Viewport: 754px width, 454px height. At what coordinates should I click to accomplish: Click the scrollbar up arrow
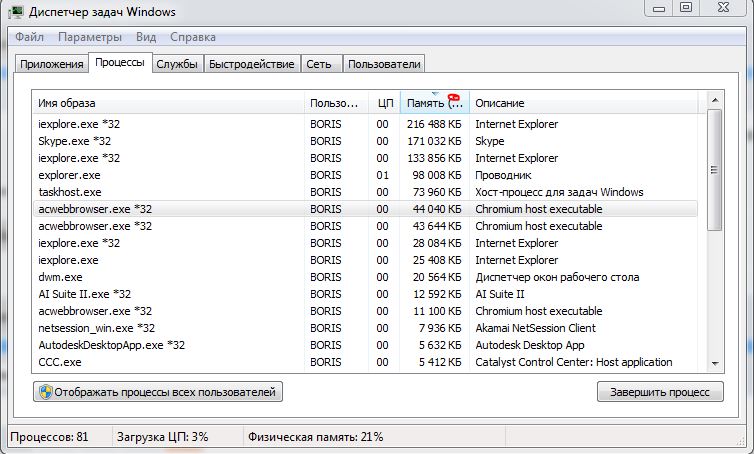pos(715,100)
